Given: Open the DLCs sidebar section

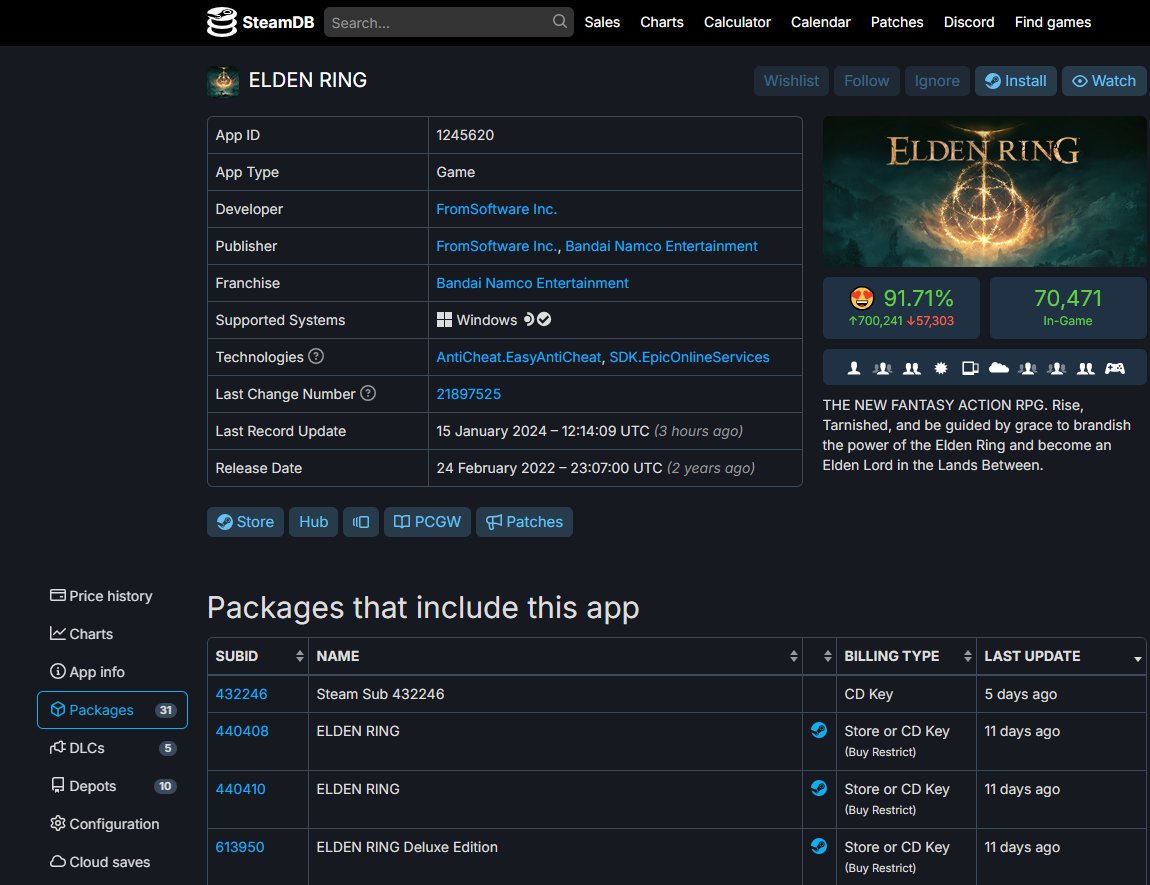Looking at the screenshot, I should [112, 748].
